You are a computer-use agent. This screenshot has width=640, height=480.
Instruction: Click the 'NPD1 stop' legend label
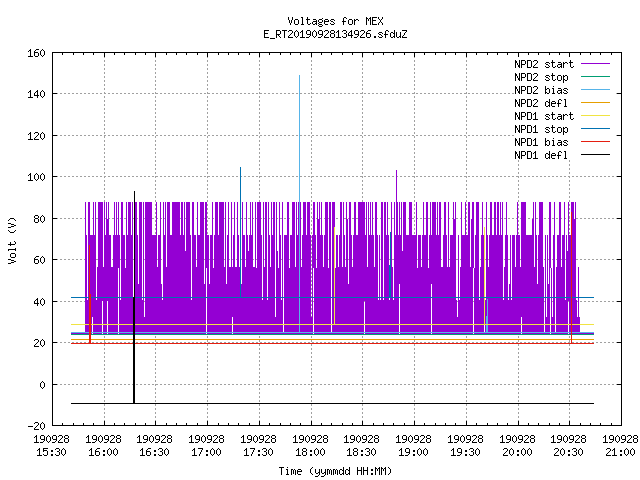pyautogui.click(x=541, y=129)
